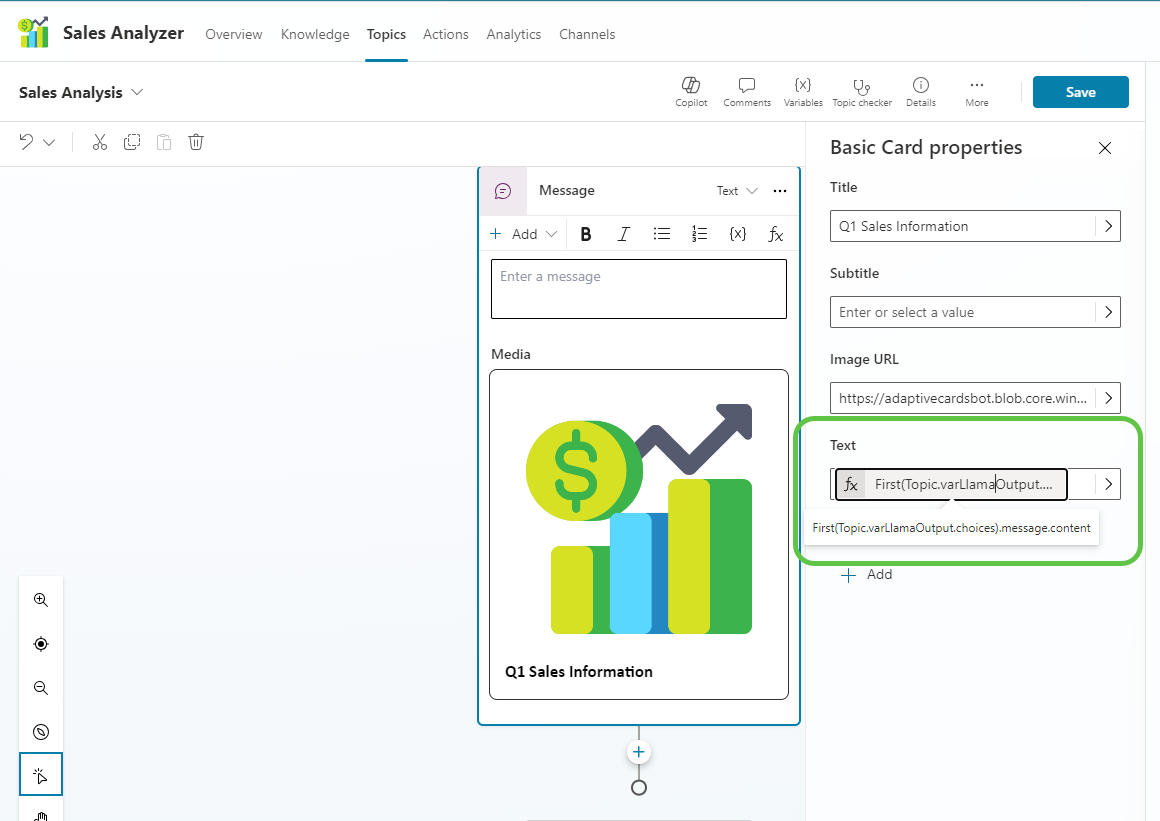Expand the Title field value picker arrow
This screenshot has width=1160, height=821.
(1108, 226)
